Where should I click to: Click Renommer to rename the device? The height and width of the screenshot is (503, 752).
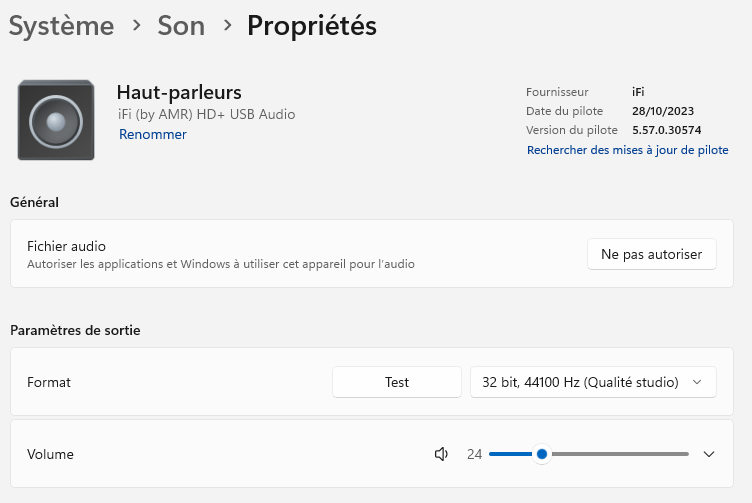click(x=153, y=134)
